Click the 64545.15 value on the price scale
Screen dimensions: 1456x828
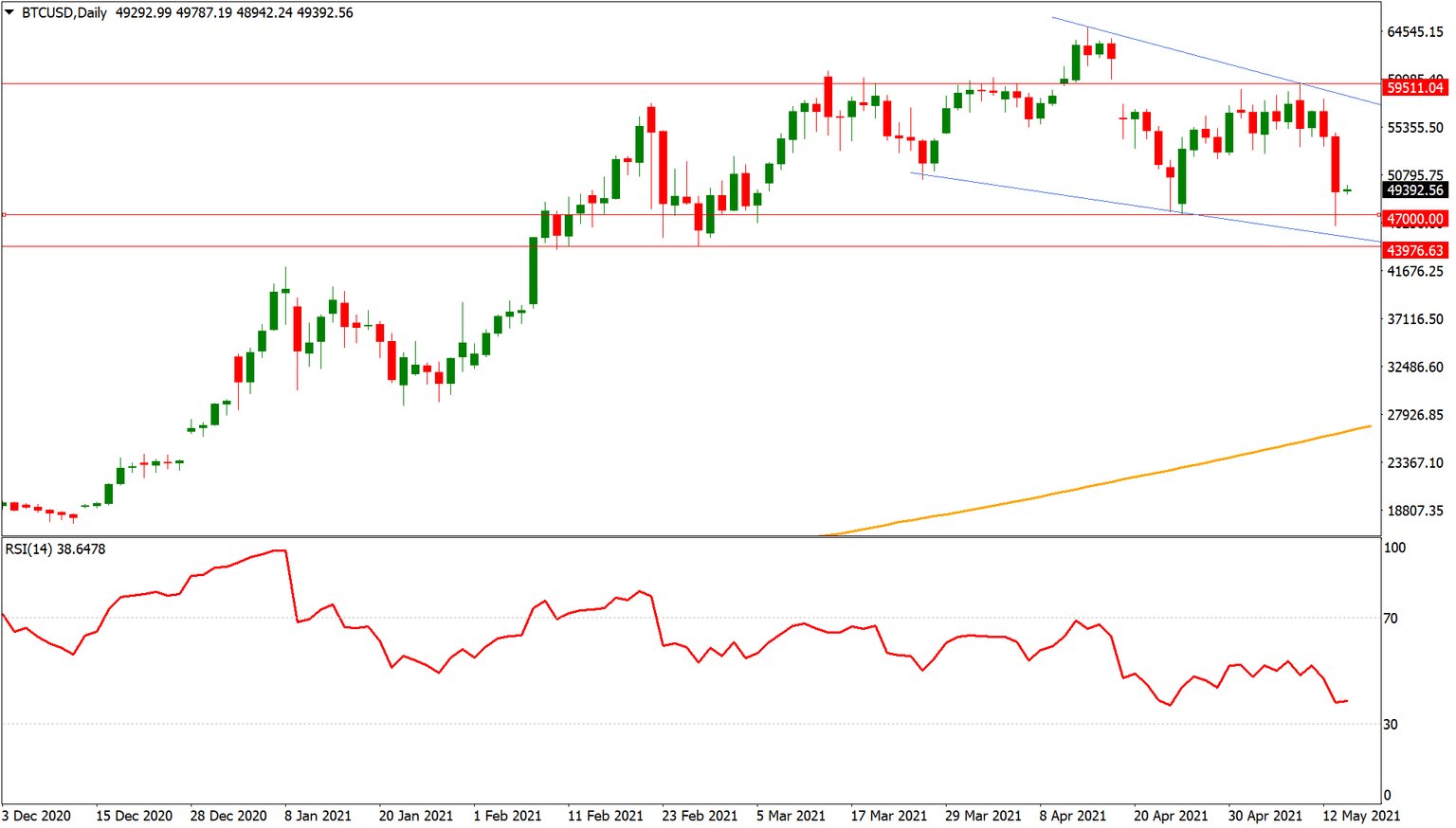tap(1415, 32)
